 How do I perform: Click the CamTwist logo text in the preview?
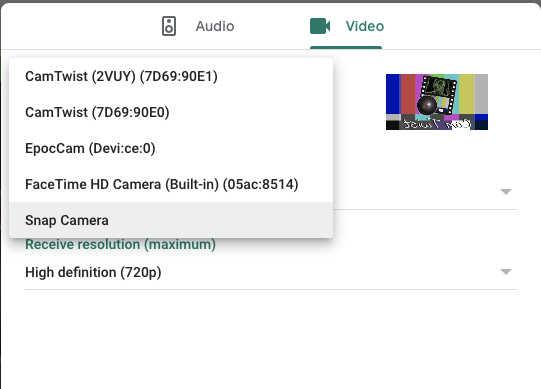coord(437,124)
